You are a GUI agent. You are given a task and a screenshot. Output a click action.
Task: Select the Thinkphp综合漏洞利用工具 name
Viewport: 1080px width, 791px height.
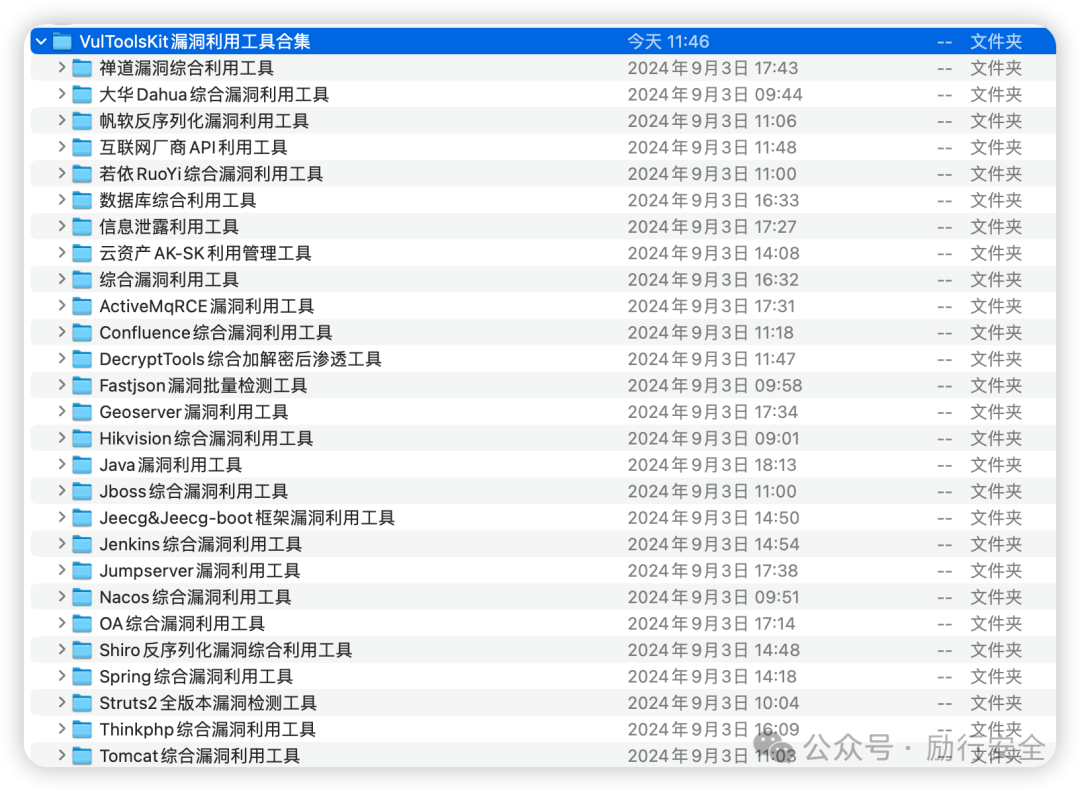tap(207, 729)
